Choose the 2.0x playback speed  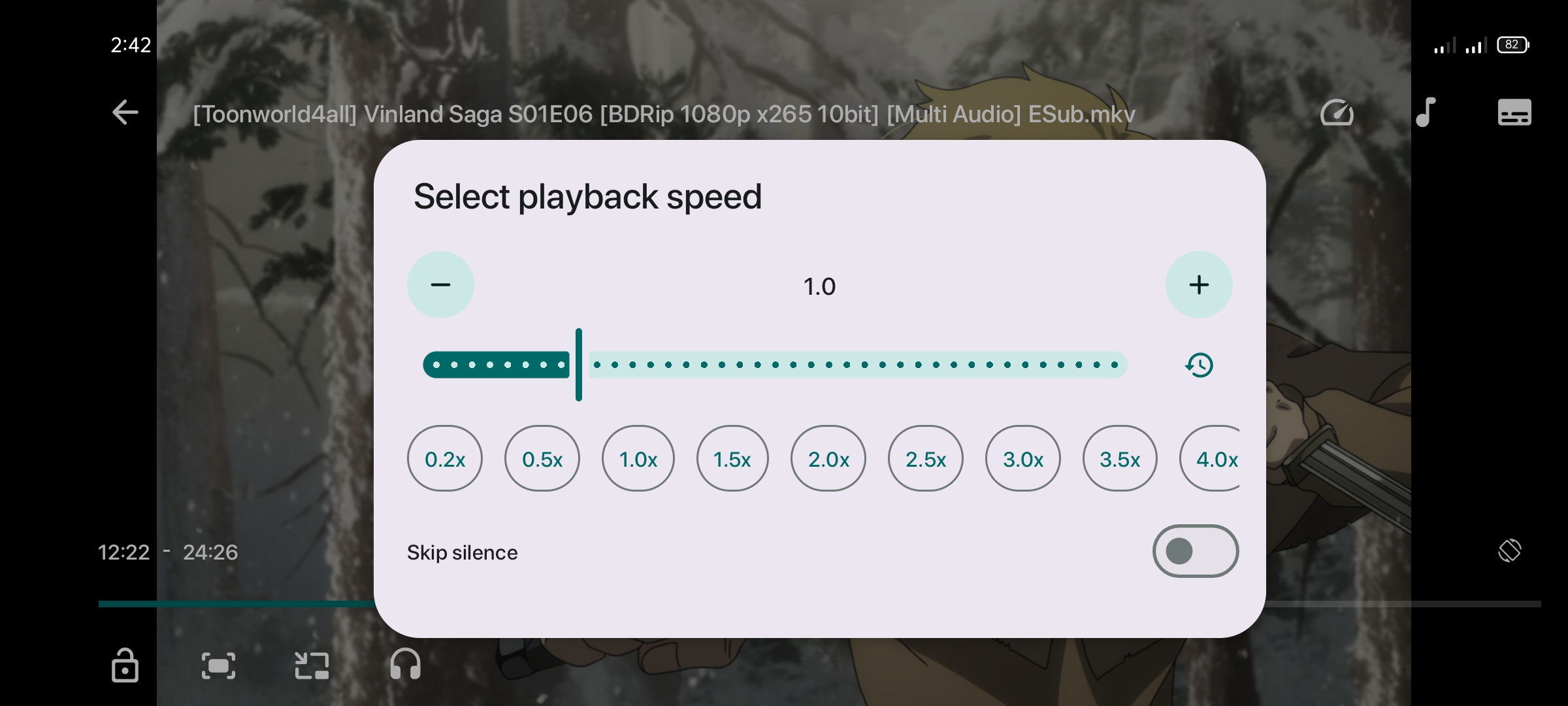[x=828, y=459]
